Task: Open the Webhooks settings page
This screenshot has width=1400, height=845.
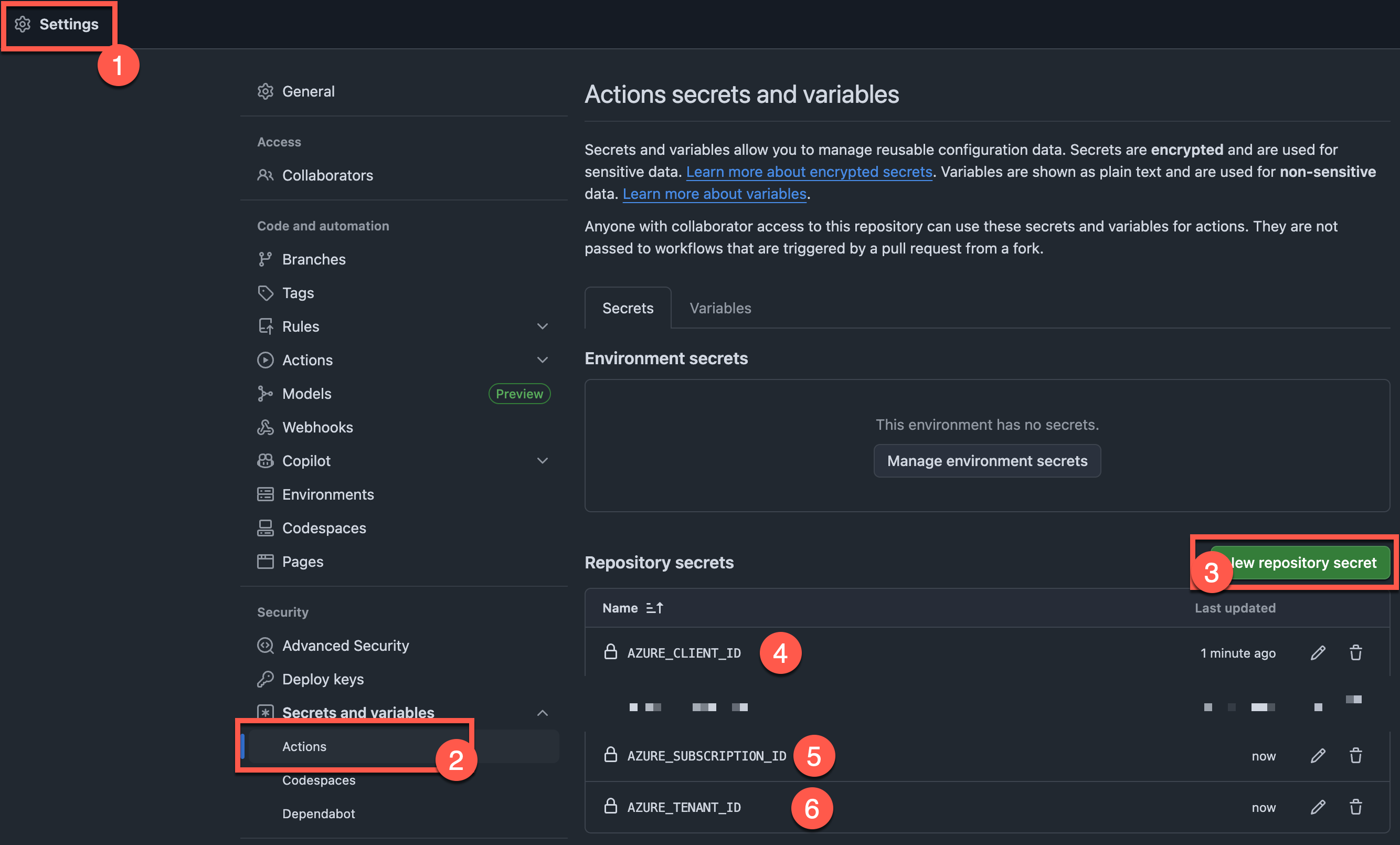Action: pyautogui.click(x=317, y=427)
